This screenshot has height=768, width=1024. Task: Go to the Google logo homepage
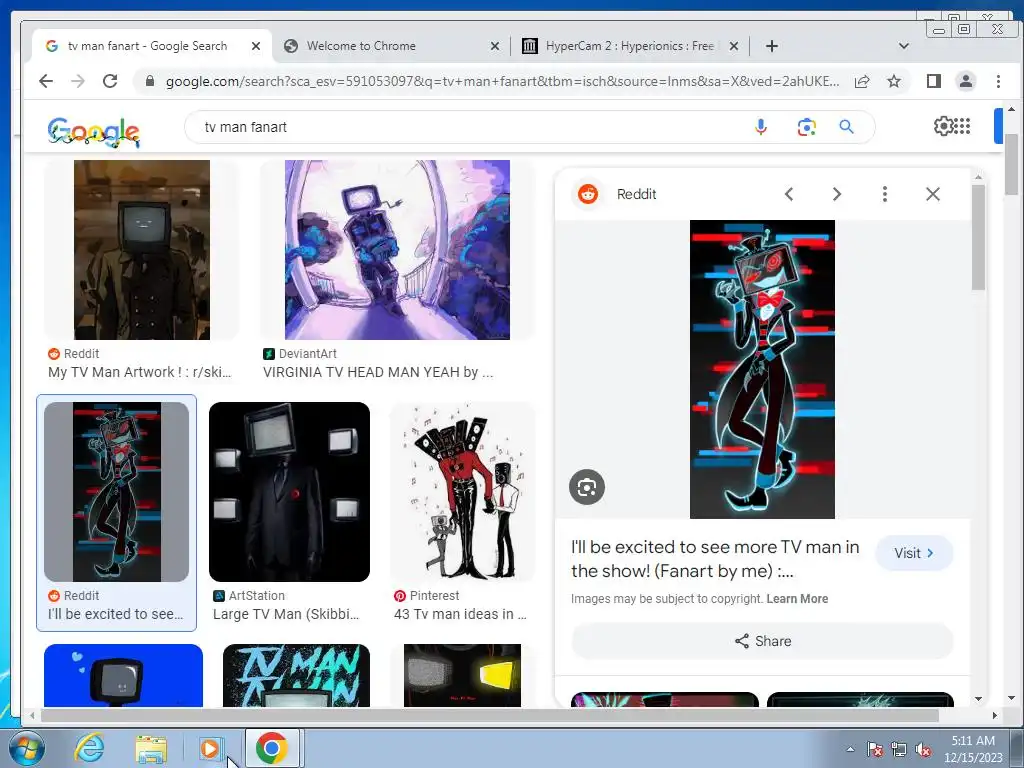click(93, 132)
